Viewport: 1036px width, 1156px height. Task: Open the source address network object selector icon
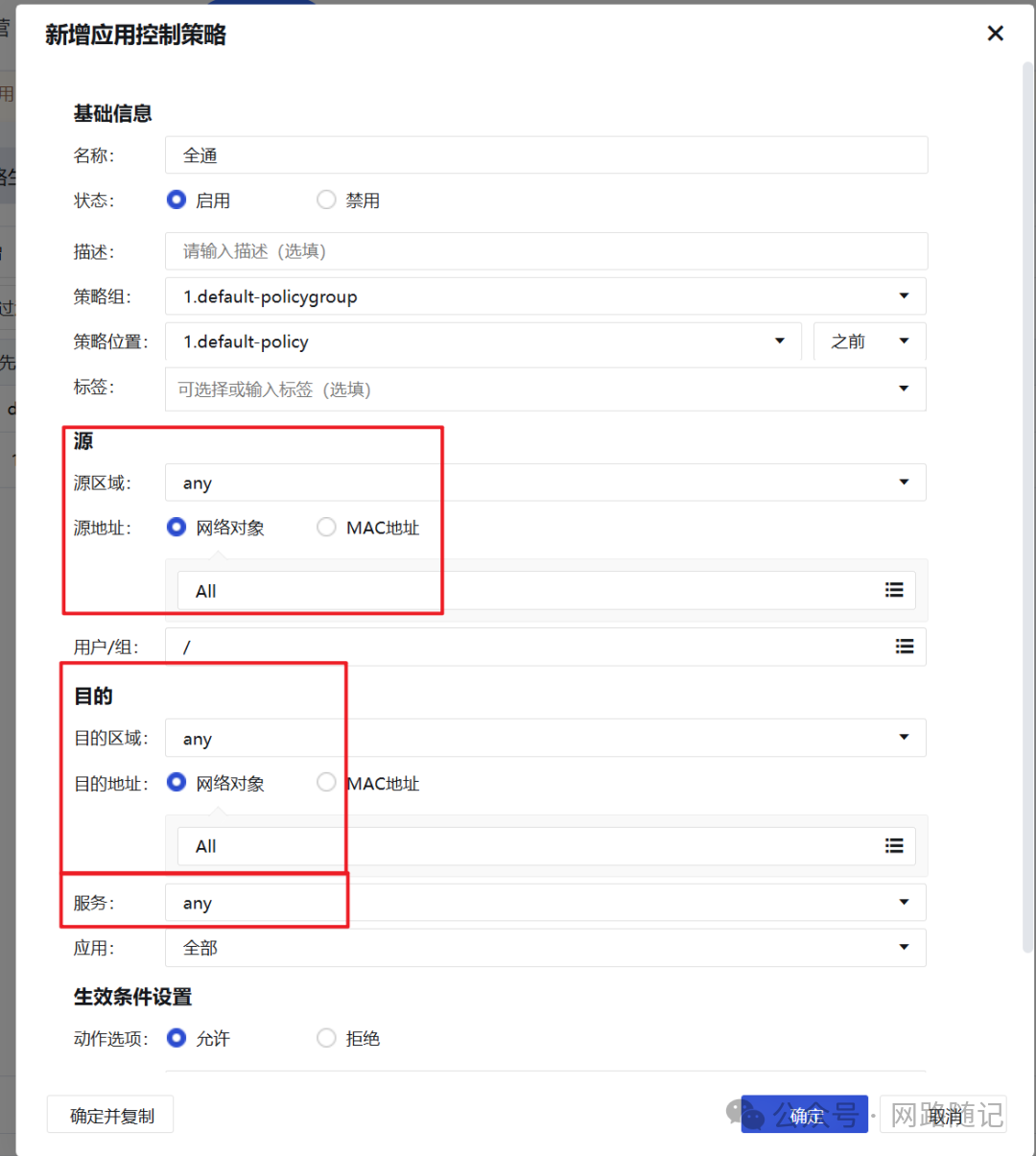tap(894, 590)
